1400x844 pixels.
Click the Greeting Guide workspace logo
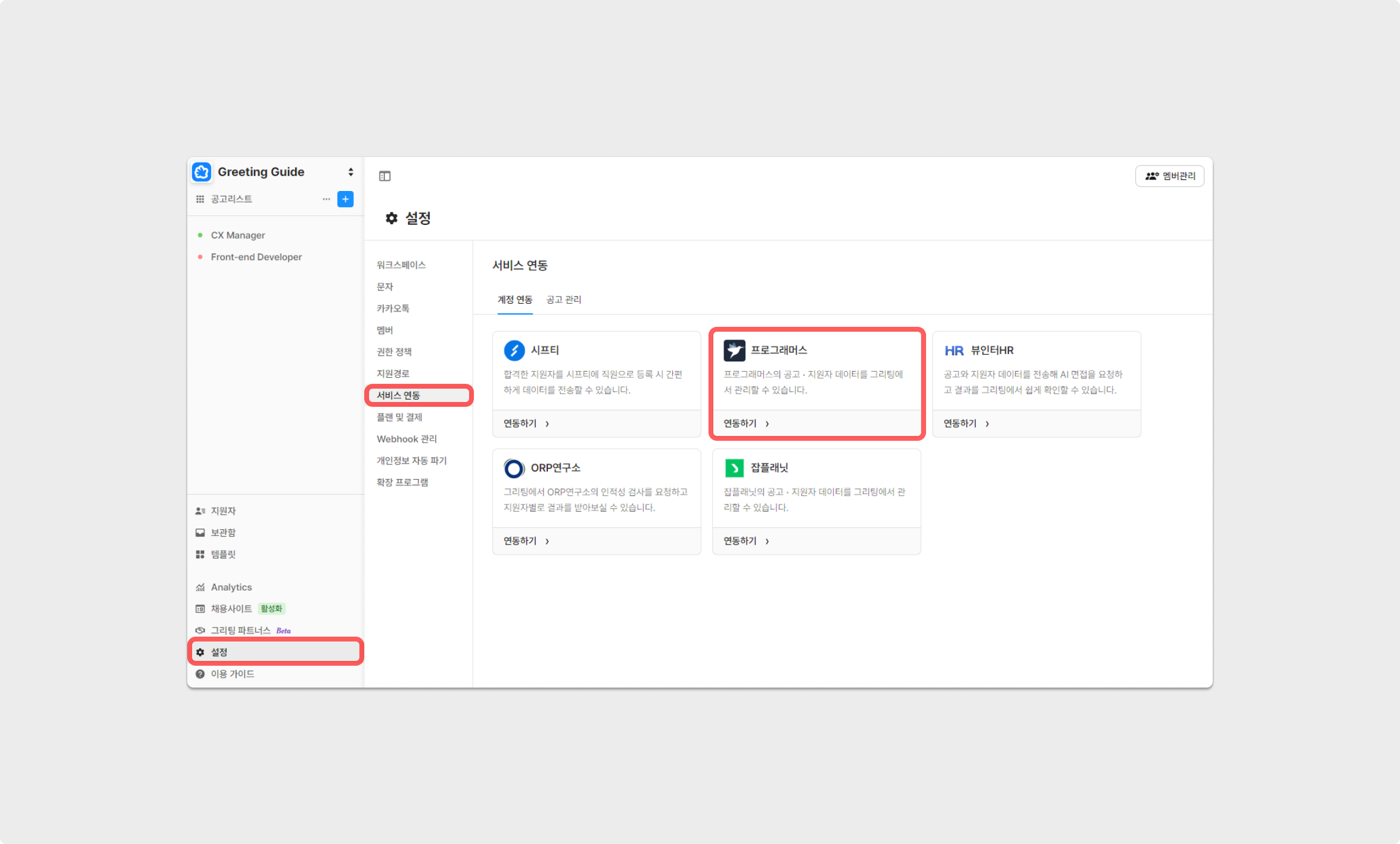(x=202, y=172)
